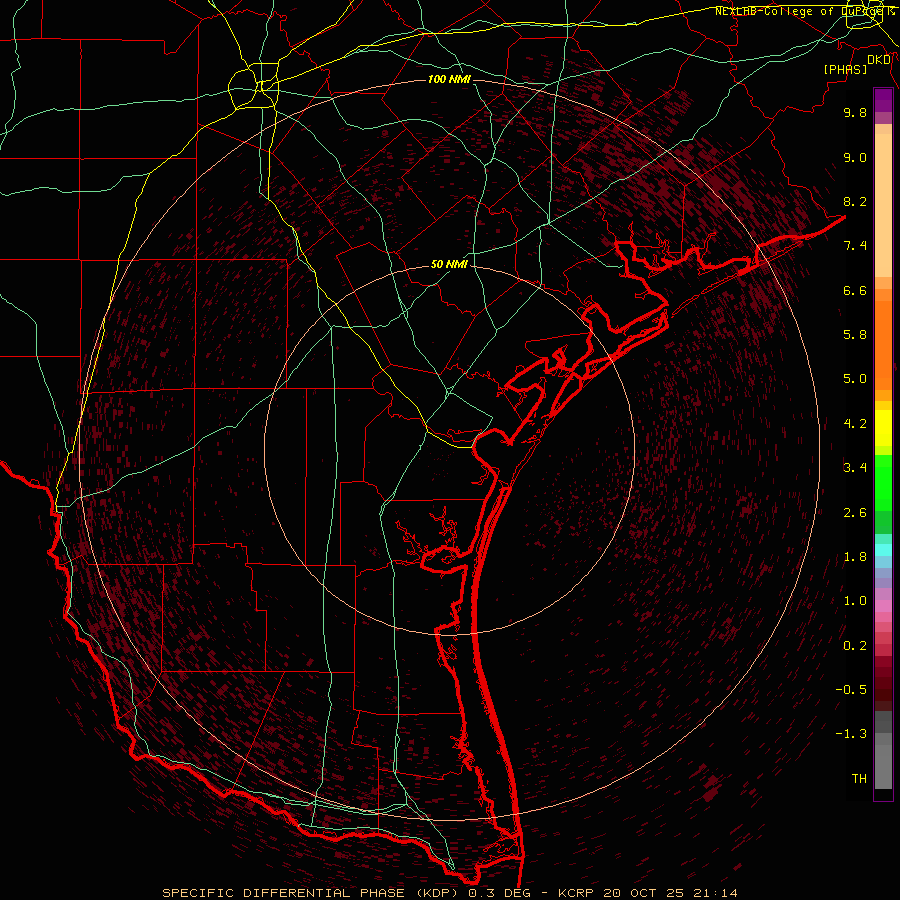The height and width of the screenshot is (900, 900).
Task: Click the 9.8 value on the color scale
Action: pos(855,112)
